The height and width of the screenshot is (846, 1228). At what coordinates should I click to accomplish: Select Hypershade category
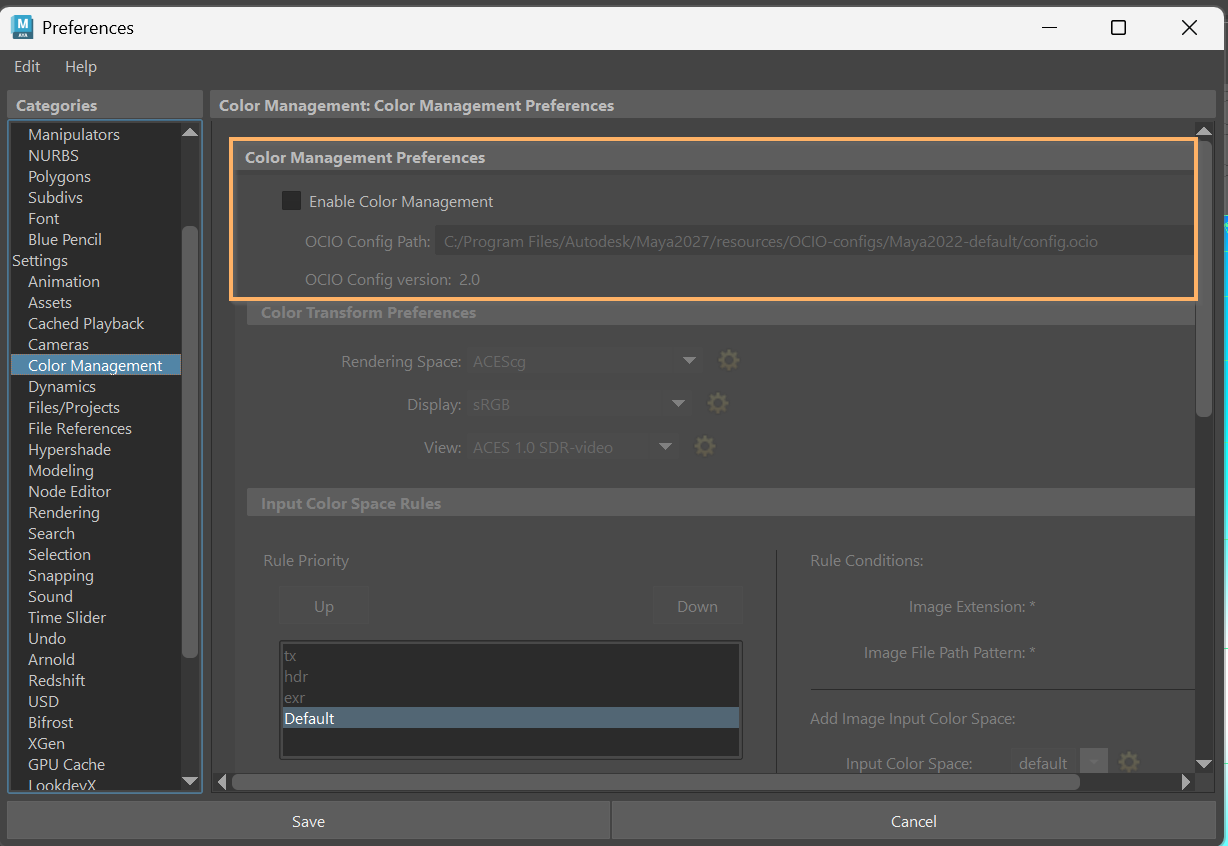pos(69,449)
